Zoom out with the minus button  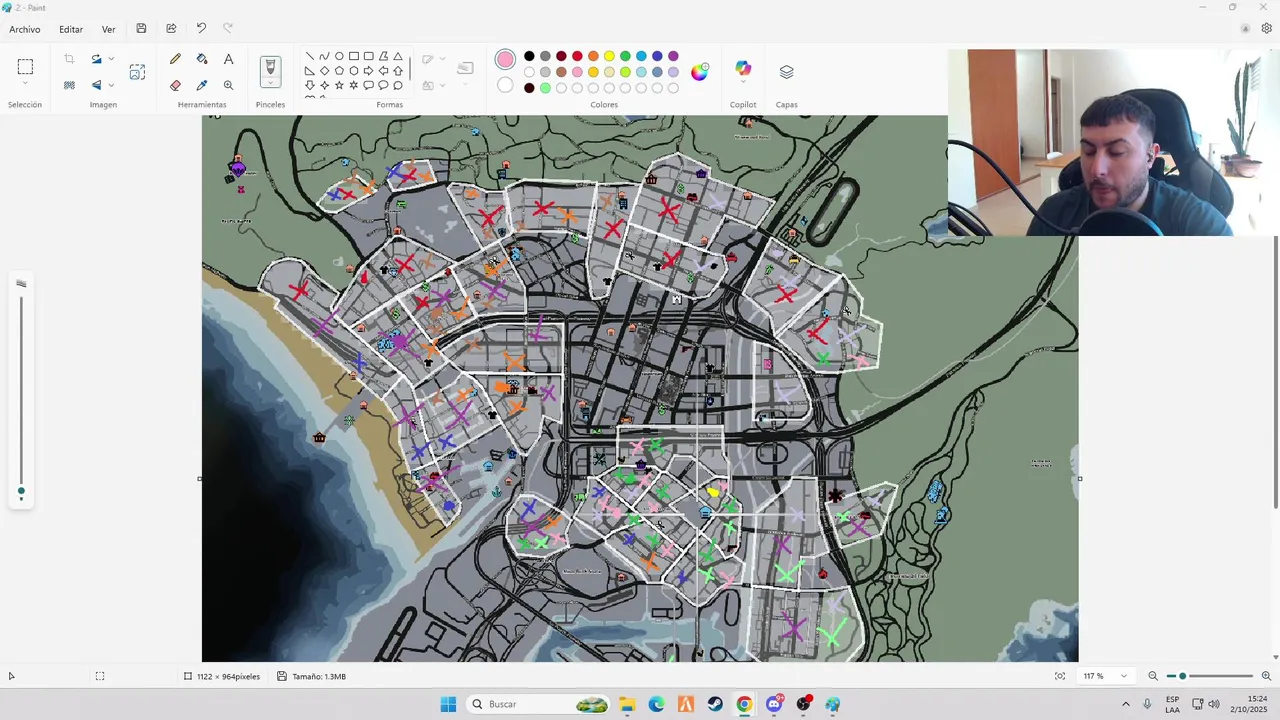tap(1152, 676)
